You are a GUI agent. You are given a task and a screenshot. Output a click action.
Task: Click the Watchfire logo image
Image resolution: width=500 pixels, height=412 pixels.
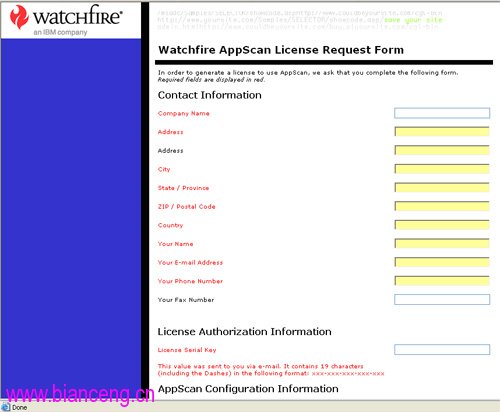pos(66,20)
